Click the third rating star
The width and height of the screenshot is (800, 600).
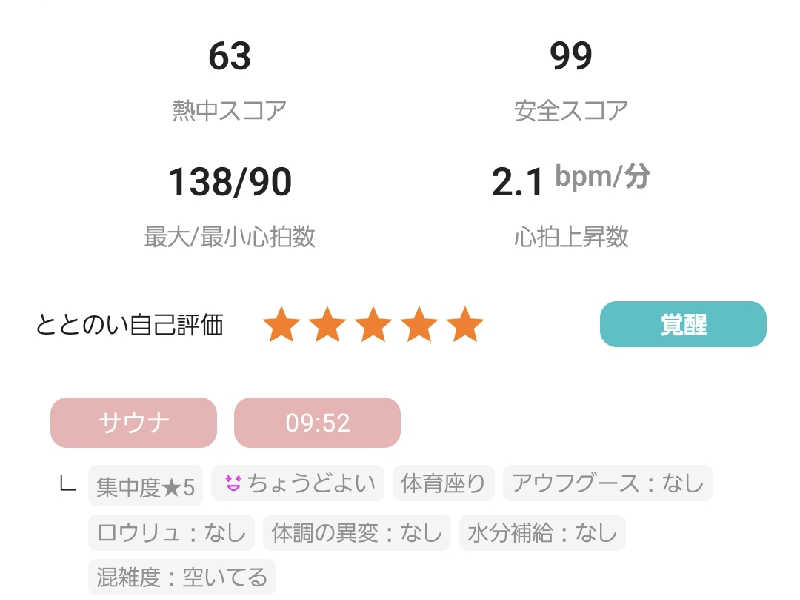(x=373, y=325)
